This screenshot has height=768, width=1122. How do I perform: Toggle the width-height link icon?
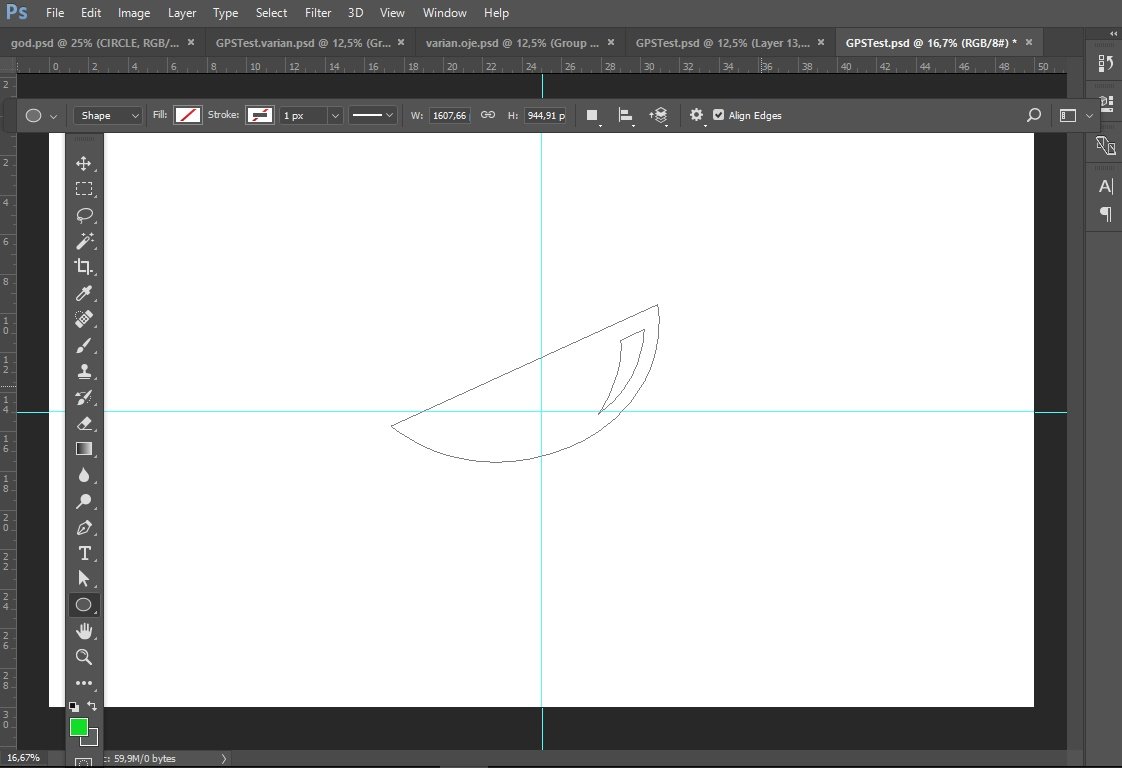point(487,115)
